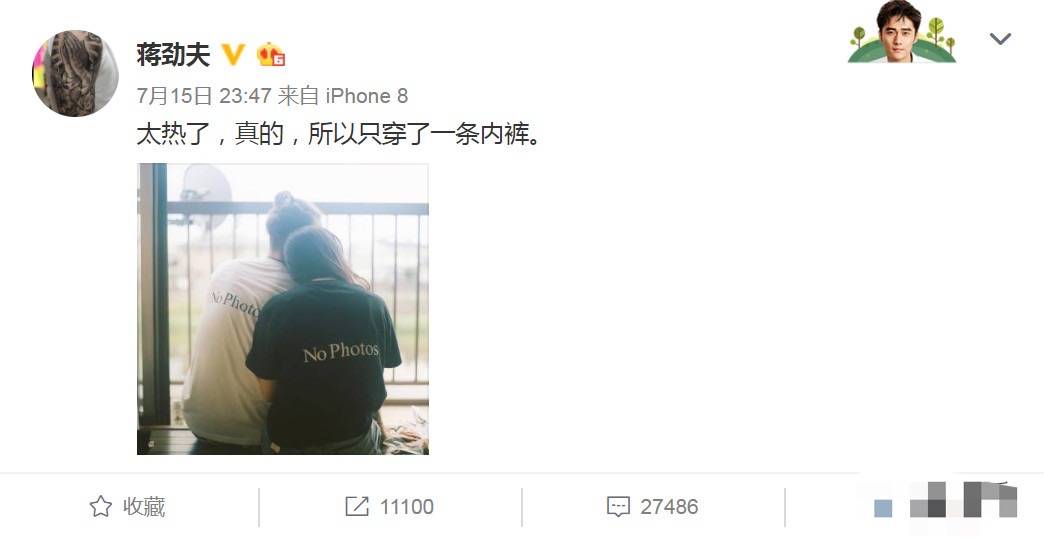Click the black shirt's No Photos text

point(341,351)
